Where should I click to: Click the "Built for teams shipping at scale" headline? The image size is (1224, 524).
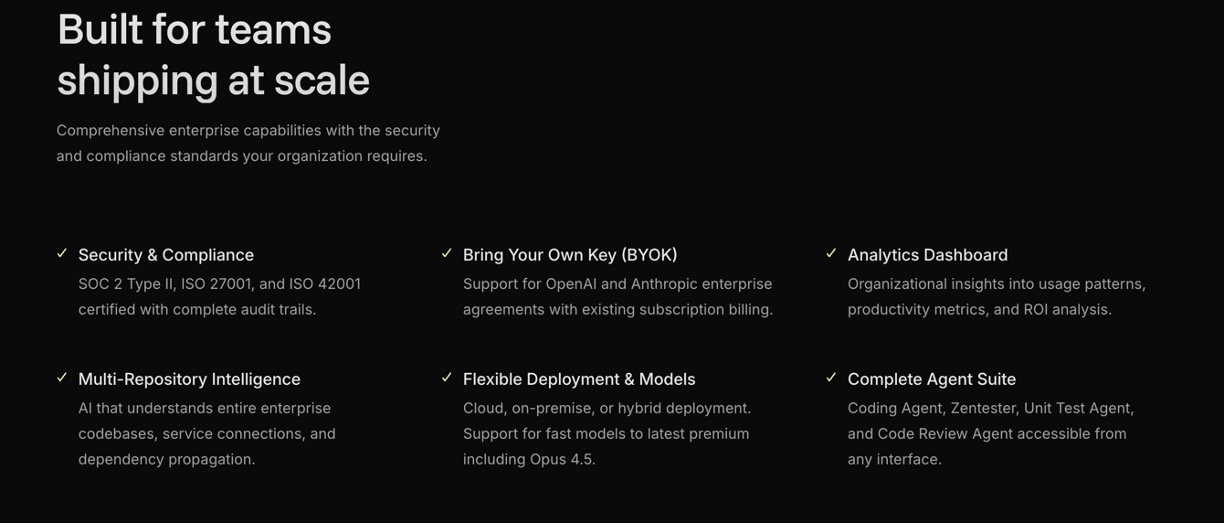pos(213,55)
